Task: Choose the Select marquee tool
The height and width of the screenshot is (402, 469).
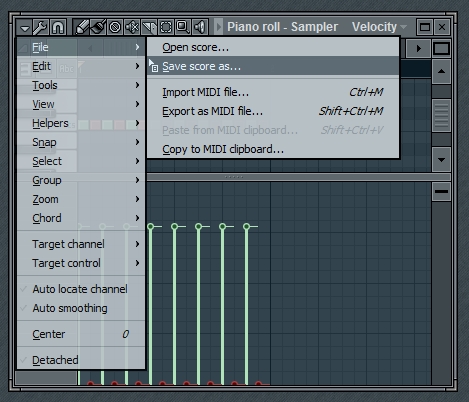Action: [x=166, y=27]
